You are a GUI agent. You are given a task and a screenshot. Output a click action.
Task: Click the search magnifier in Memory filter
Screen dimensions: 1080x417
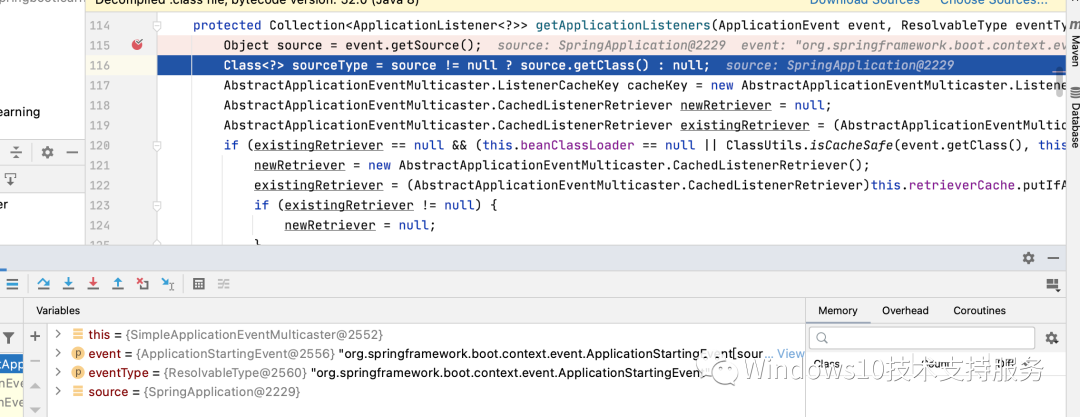tap(820, 338)
